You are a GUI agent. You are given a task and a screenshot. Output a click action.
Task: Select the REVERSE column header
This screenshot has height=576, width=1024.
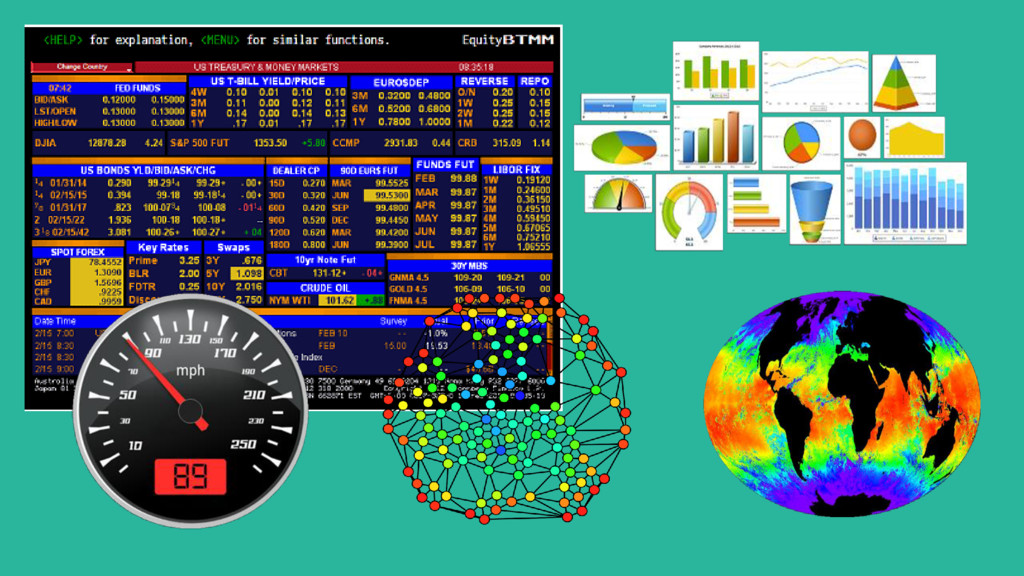click(485, 81)
